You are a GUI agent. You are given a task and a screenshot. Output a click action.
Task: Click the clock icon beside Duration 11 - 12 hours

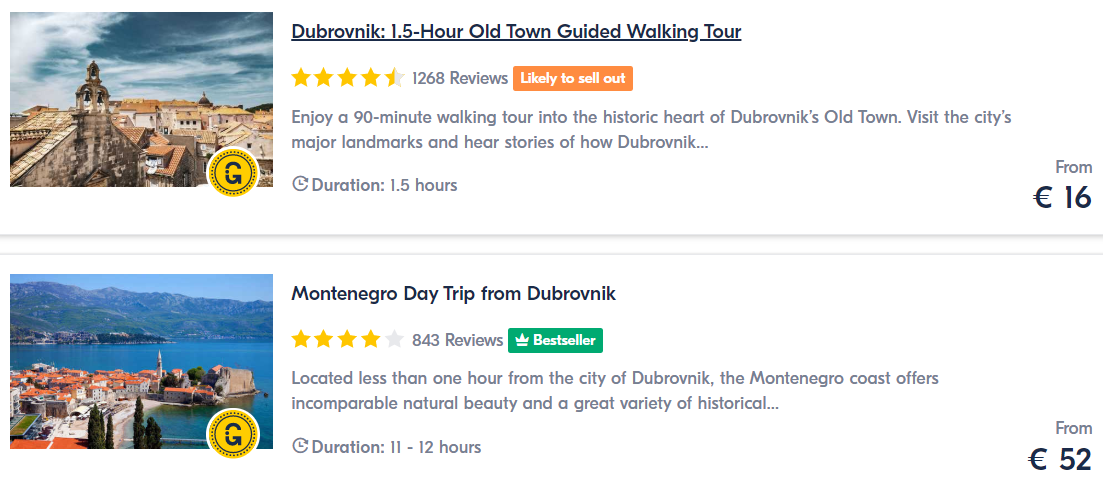300,447
